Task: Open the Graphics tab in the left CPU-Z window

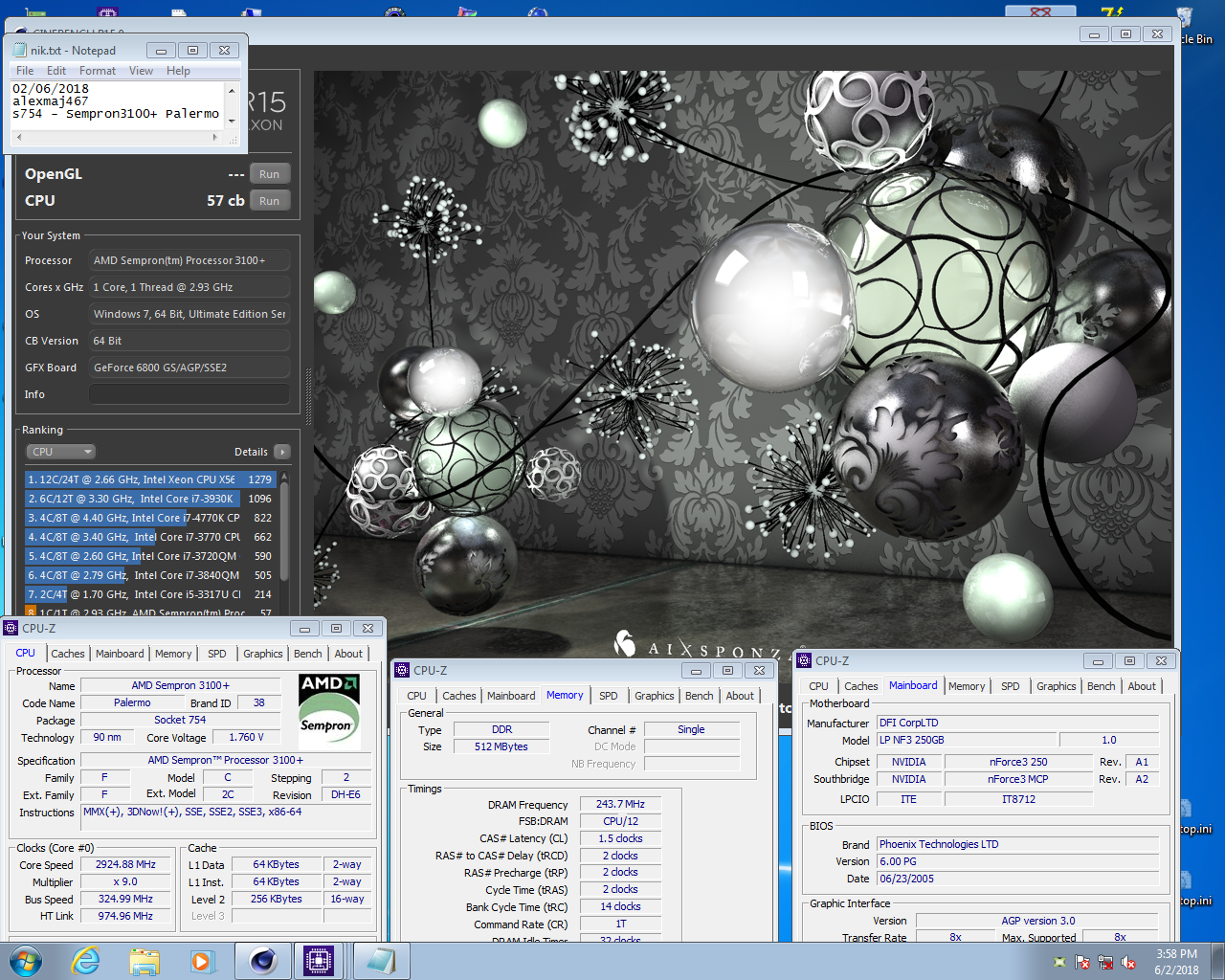Action: point(262,654)
